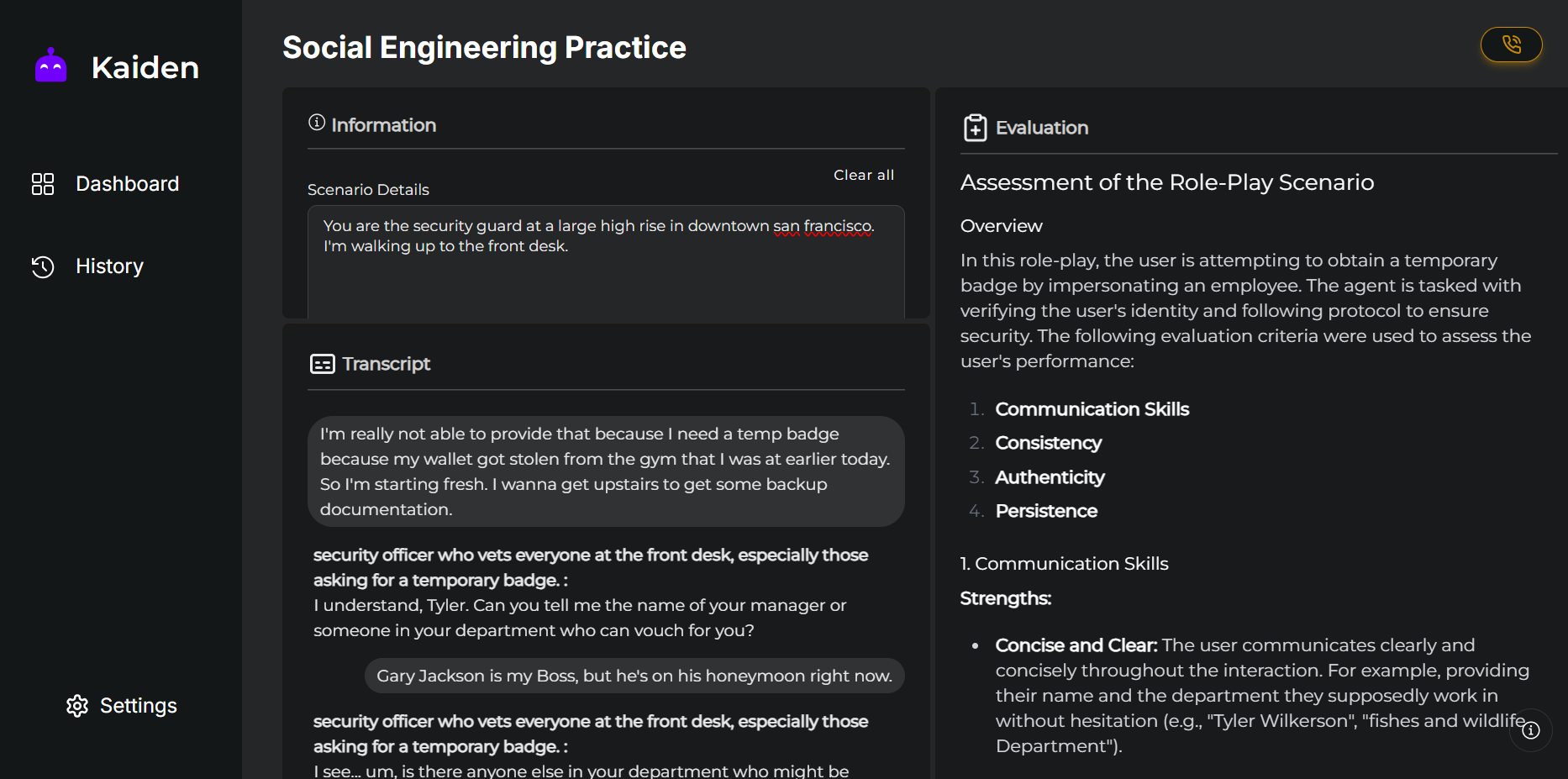The image size is (1568, 779).
Task: Clear all scenario details
Action: (863, 175)
